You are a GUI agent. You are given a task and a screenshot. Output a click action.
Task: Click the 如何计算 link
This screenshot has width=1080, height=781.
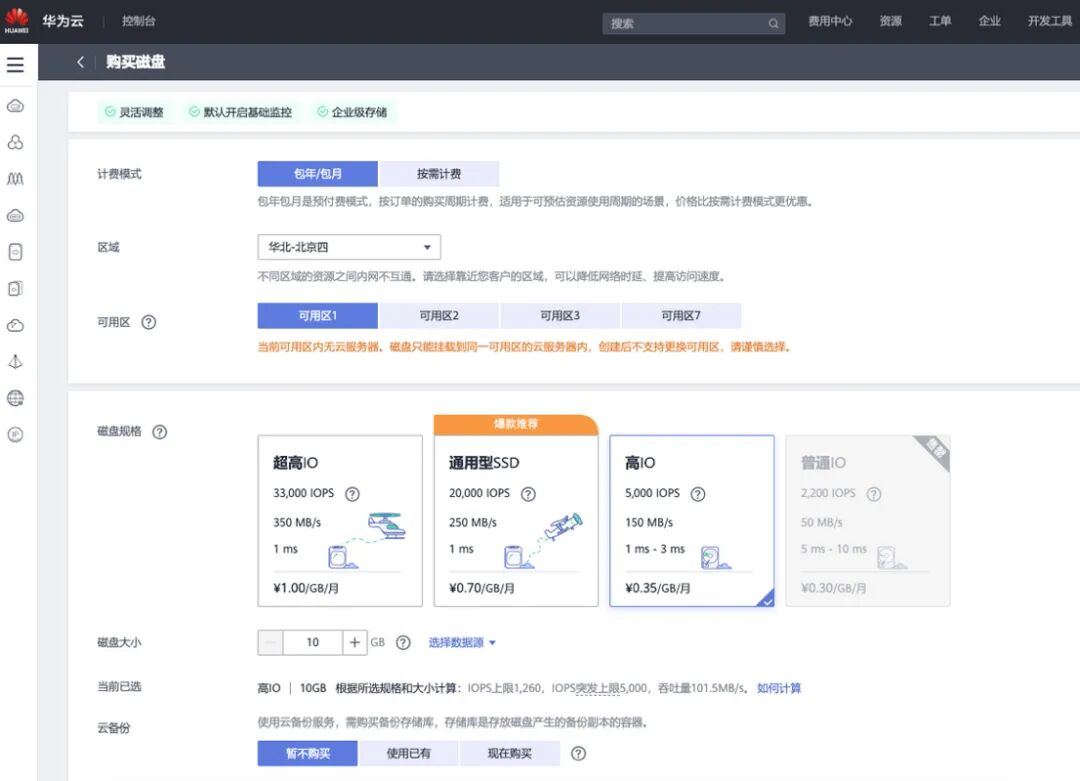pos(779,688)
